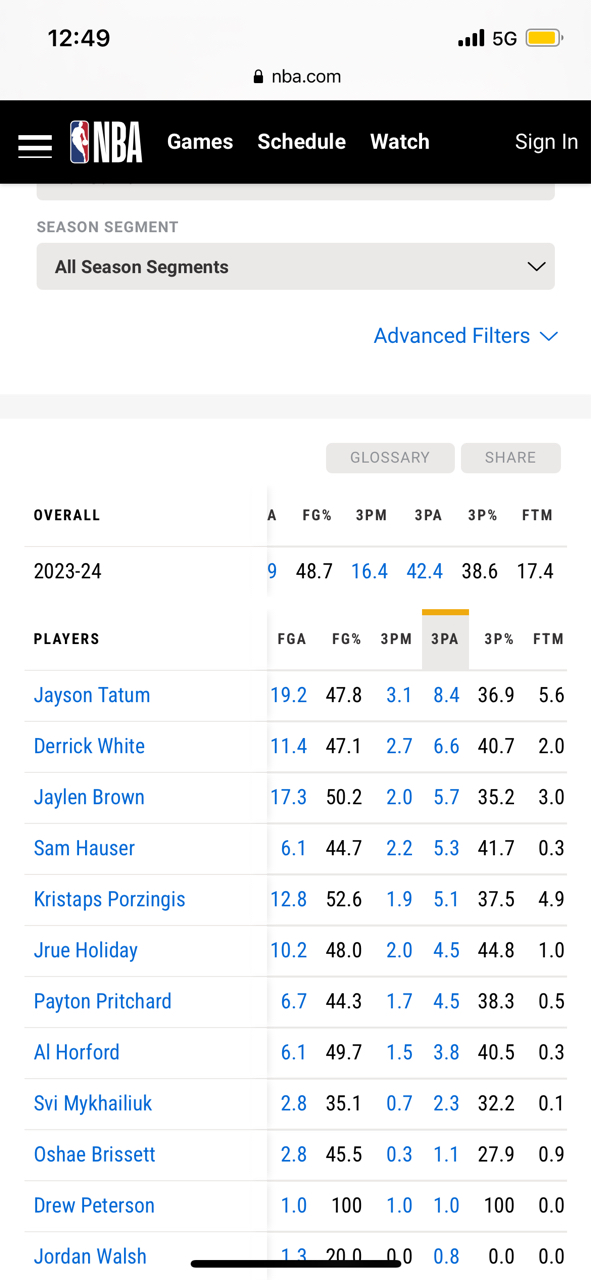Image resolution: width=591 pixels, height=1280 pixels.
Task: Open Jayson Tatum player page
Action: pos(92,695)
